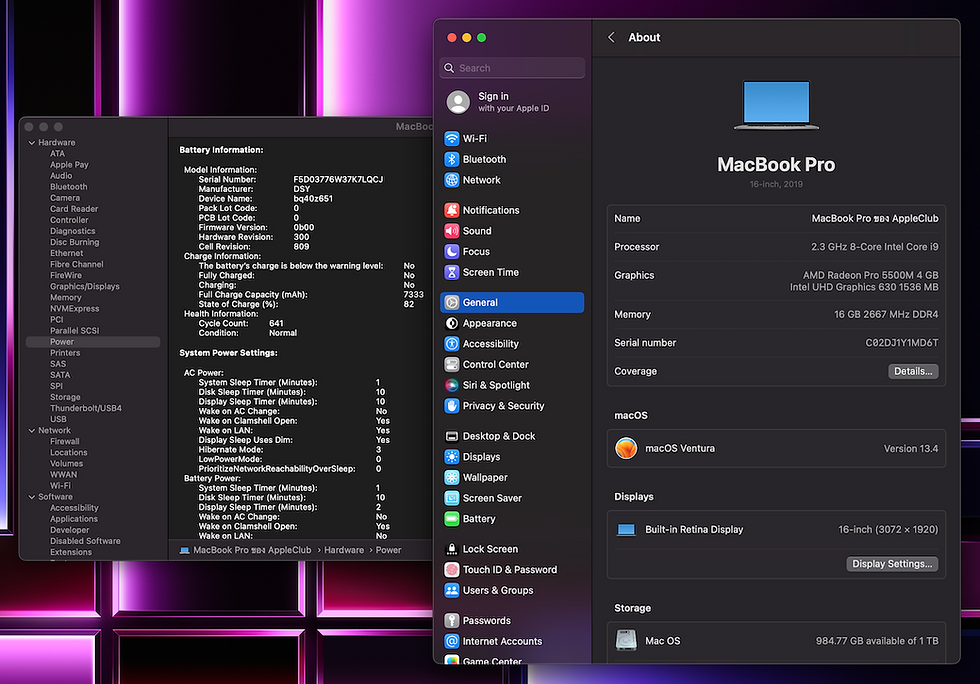This screenshot has width=980, height=684.
Task: Click the computer Name field in About
Action: coord(776,219)
